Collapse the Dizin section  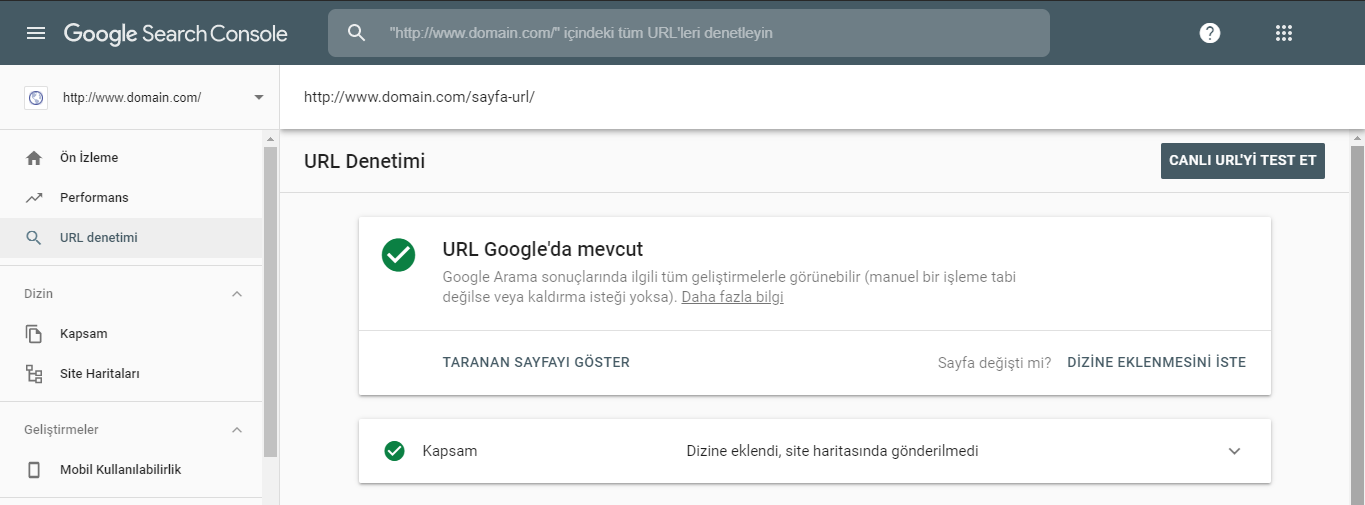pos(237,294)
